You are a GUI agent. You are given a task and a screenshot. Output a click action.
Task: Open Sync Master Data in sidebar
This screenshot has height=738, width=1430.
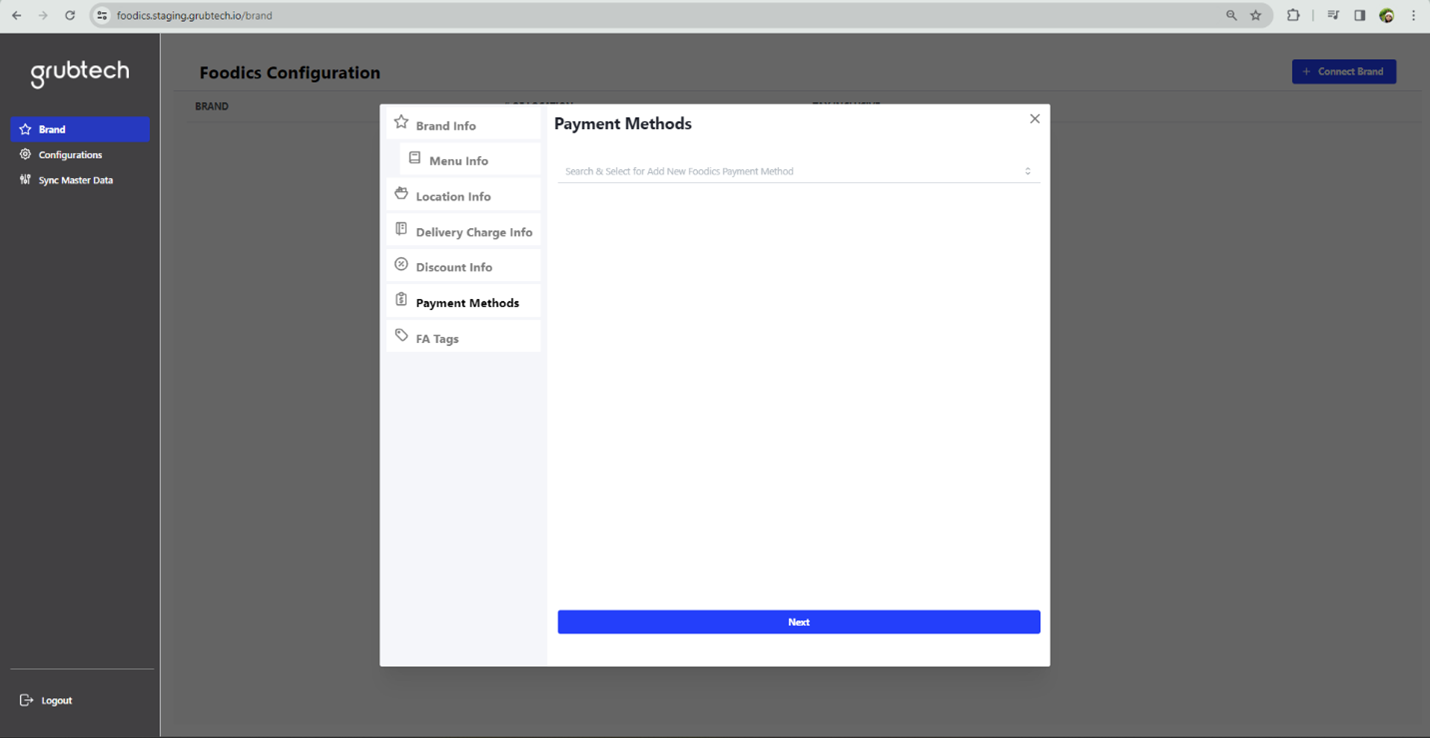click(x=80, y=180)
